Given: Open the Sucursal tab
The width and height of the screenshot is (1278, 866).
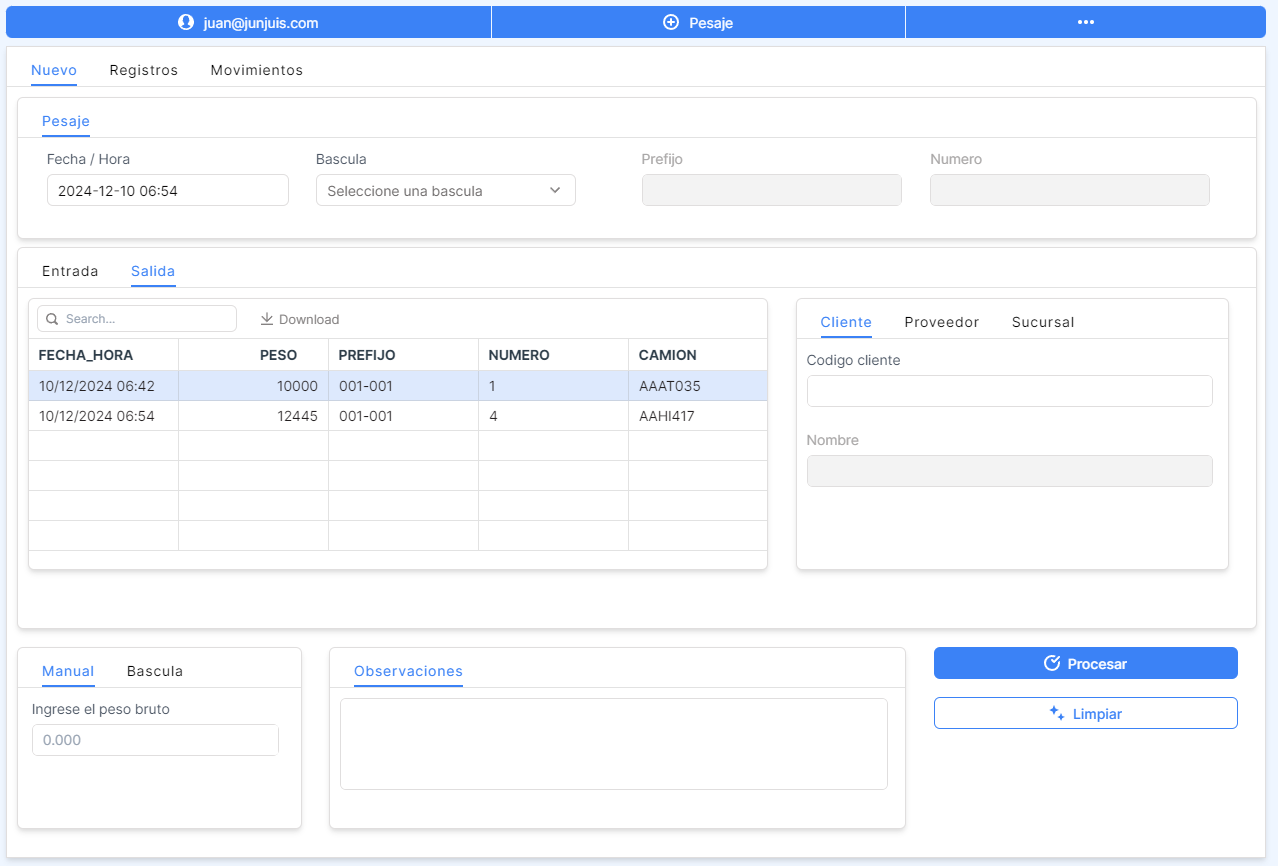Looking at the screenshot, I should click(x=1042, y=322).
